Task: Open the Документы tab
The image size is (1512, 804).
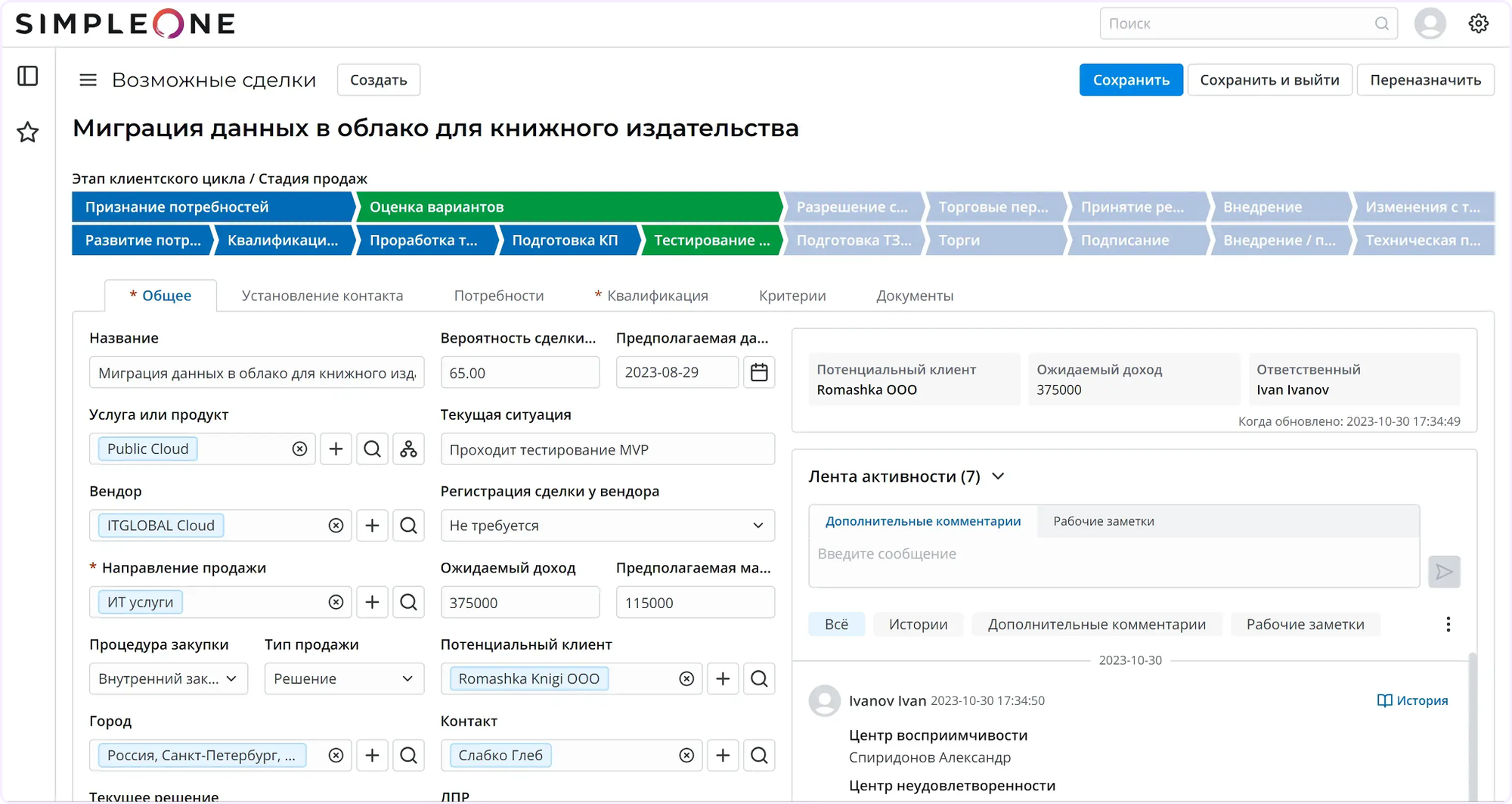Action: click(915, 296)
